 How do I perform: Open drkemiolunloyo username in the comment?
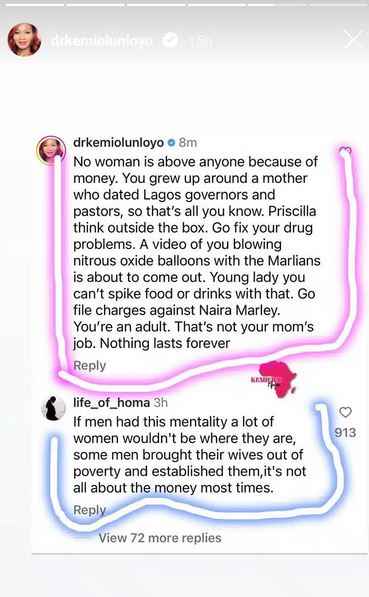tap(118, 143)
